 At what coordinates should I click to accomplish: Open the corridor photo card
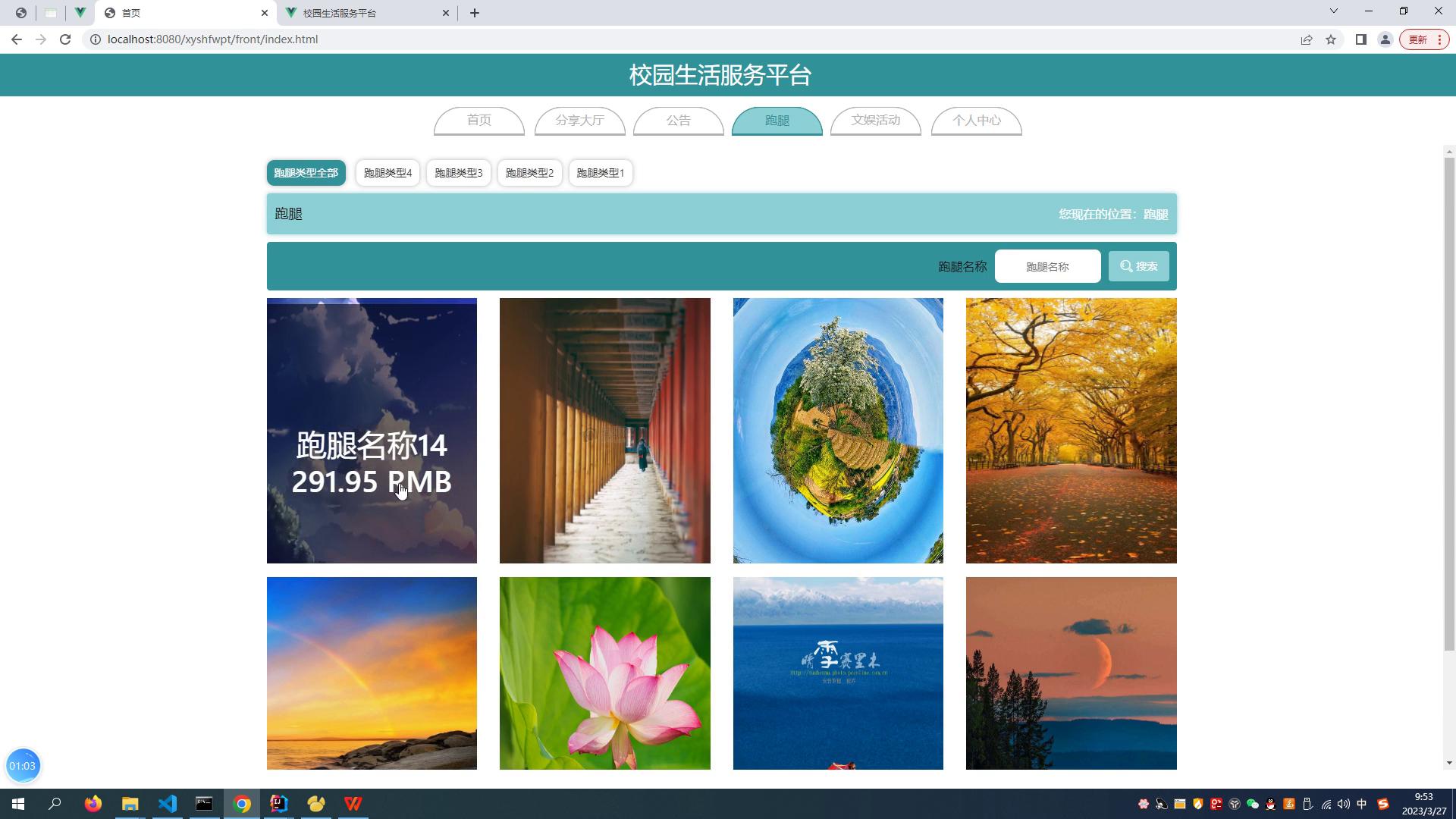point(605,431)
